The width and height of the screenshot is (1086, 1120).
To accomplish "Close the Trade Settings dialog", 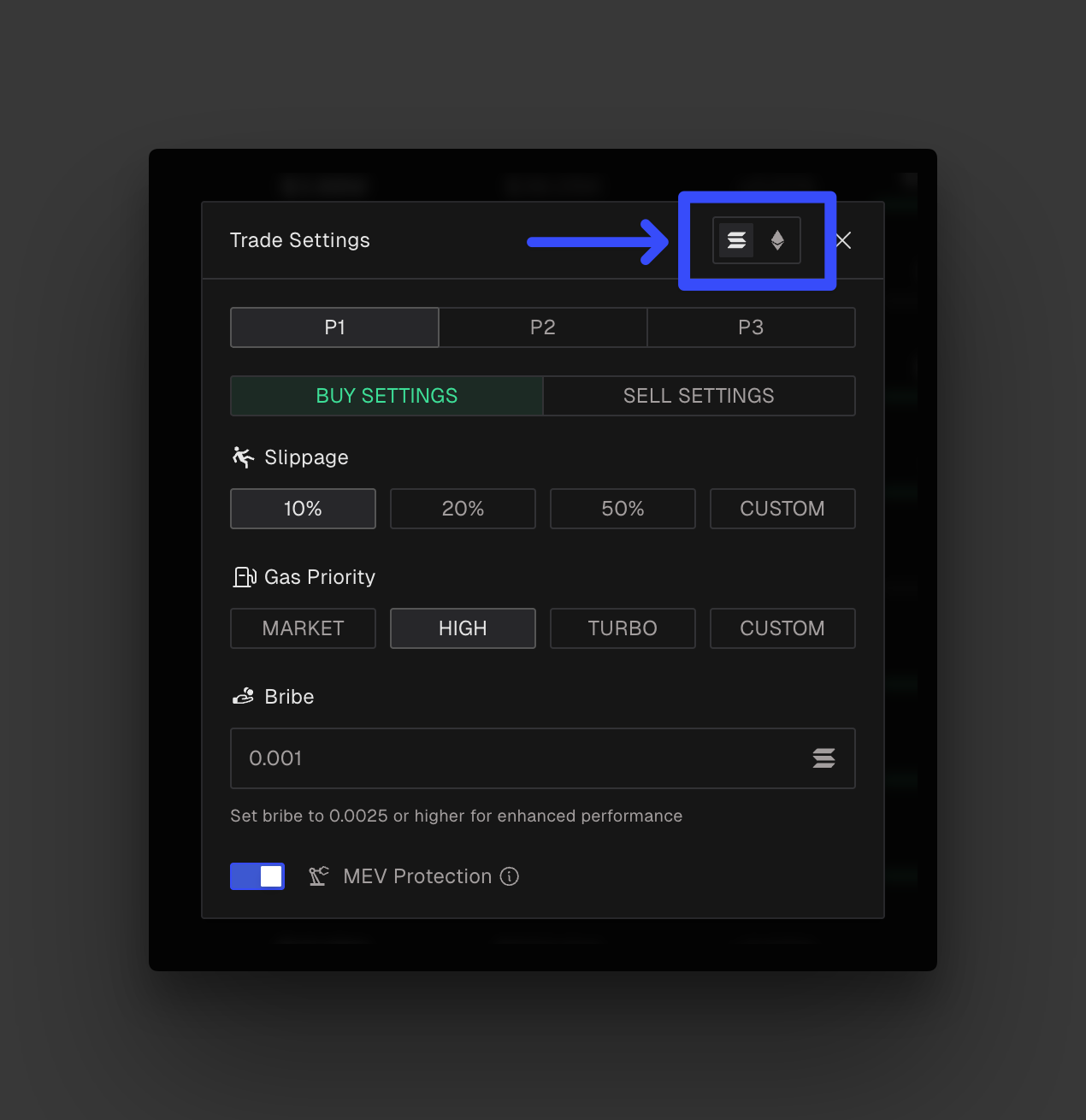I will pos(843,240).
